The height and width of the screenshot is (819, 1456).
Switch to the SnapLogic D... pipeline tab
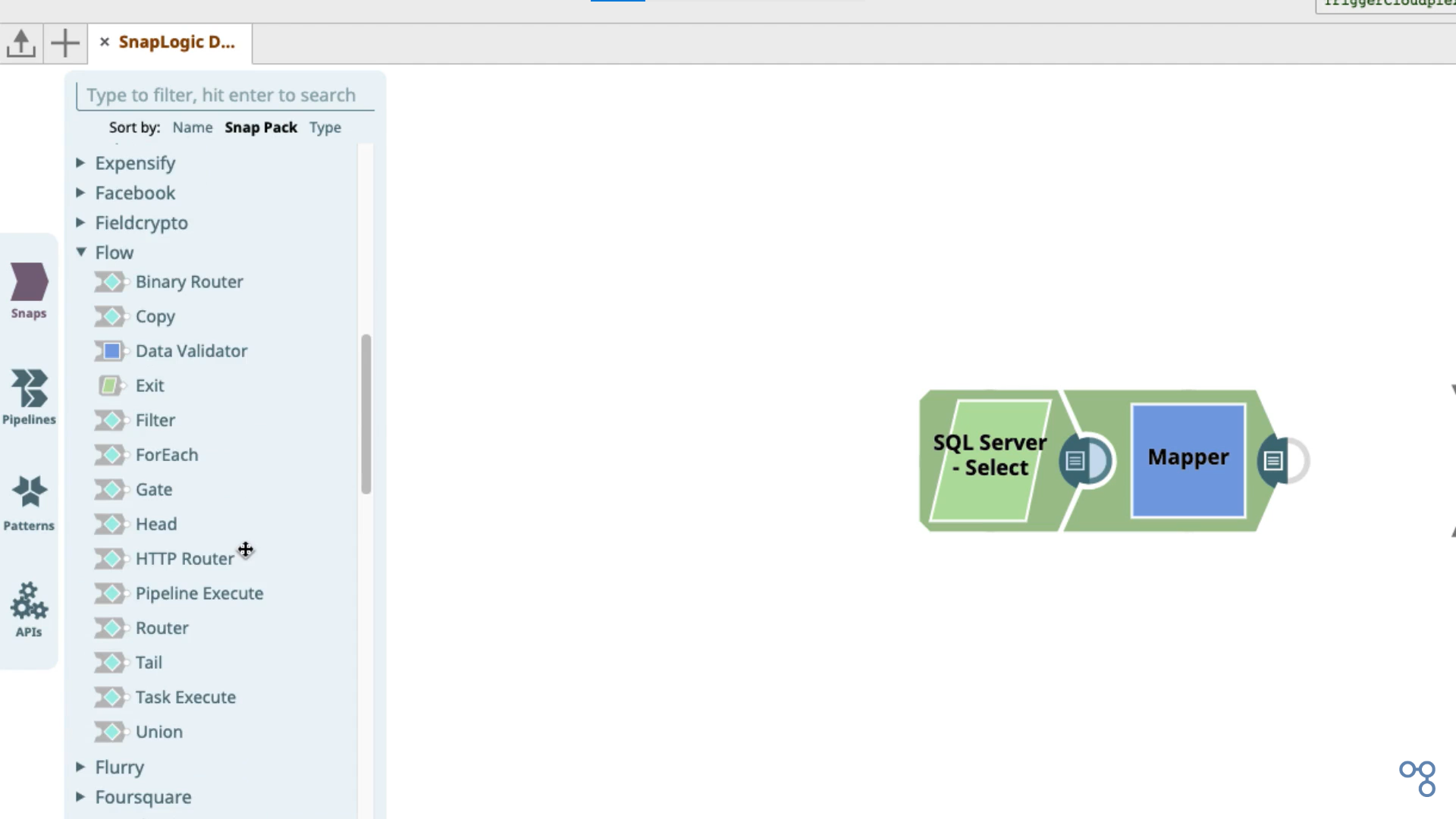pyautogui.click(x=177, y=42)
